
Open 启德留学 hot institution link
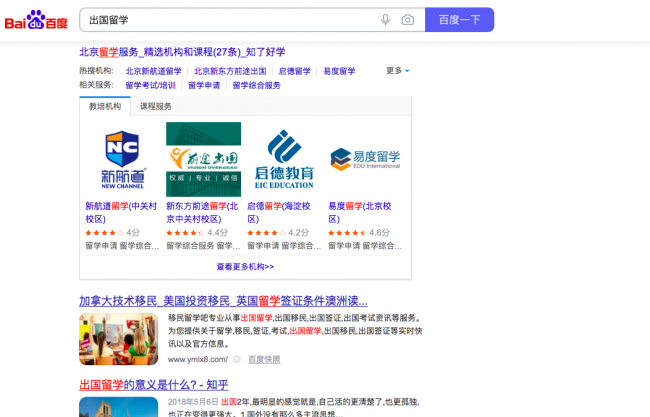(294, 71)
